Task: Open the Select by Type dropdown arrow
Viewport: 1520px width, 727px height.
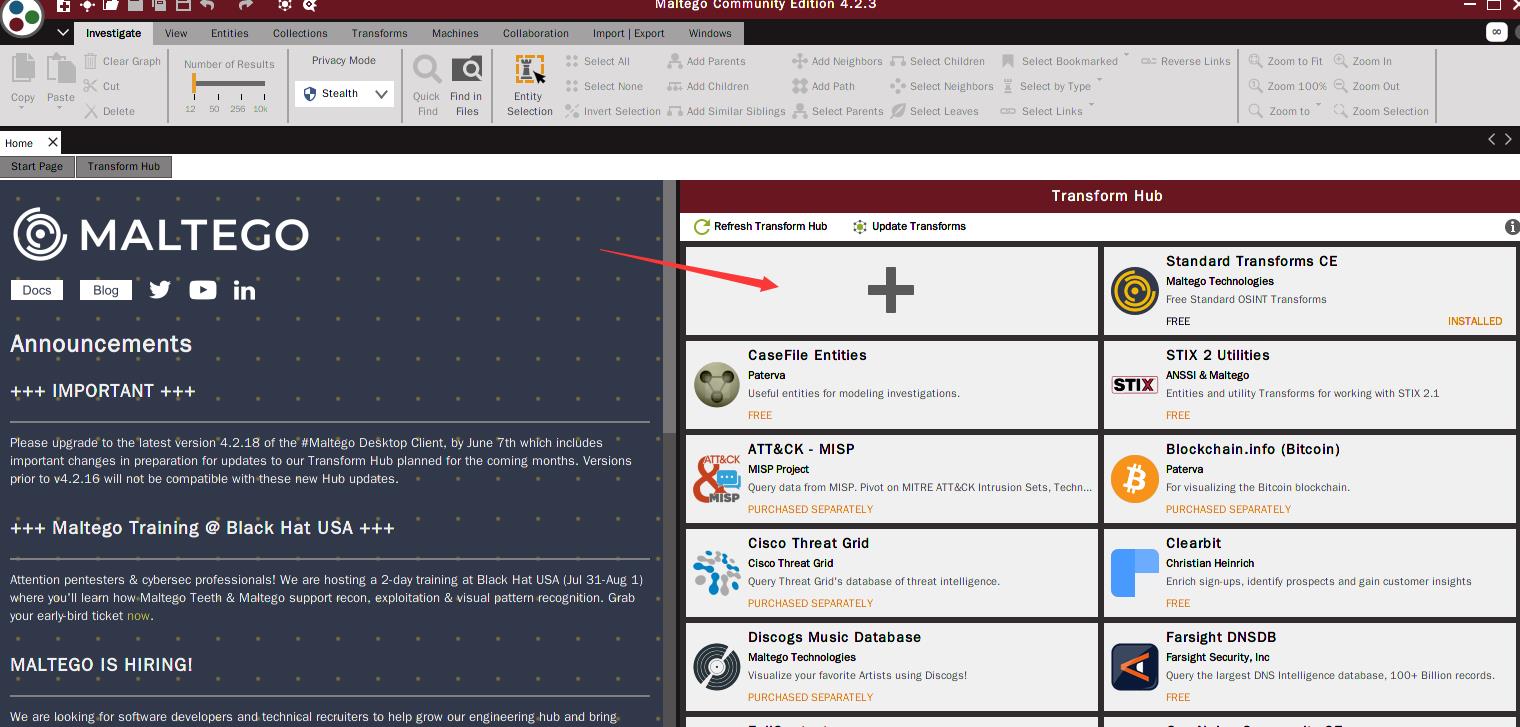Action: pyautogui.click(x=1100, y=80)
